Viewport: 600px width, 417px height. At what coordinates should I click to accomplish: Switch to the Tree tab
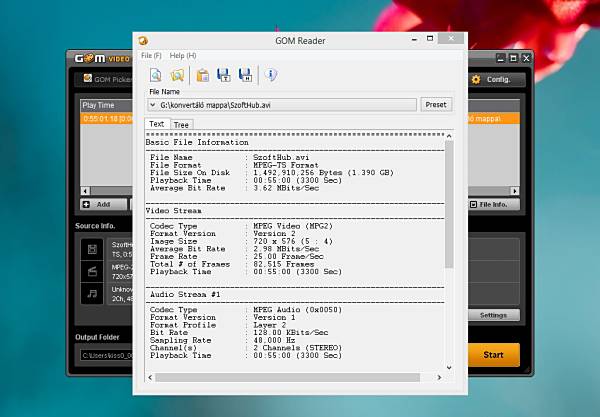[x=181, y=125]
